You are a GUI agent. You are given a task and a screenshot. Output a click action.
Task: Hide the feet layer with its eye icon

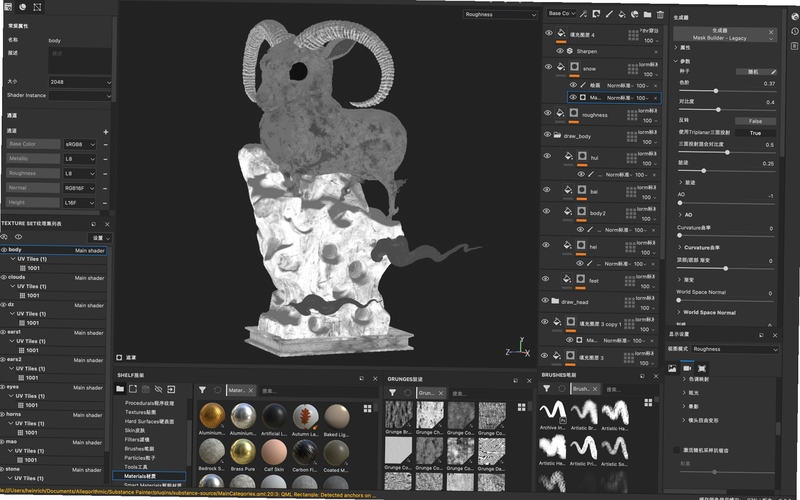pos(545,279)
